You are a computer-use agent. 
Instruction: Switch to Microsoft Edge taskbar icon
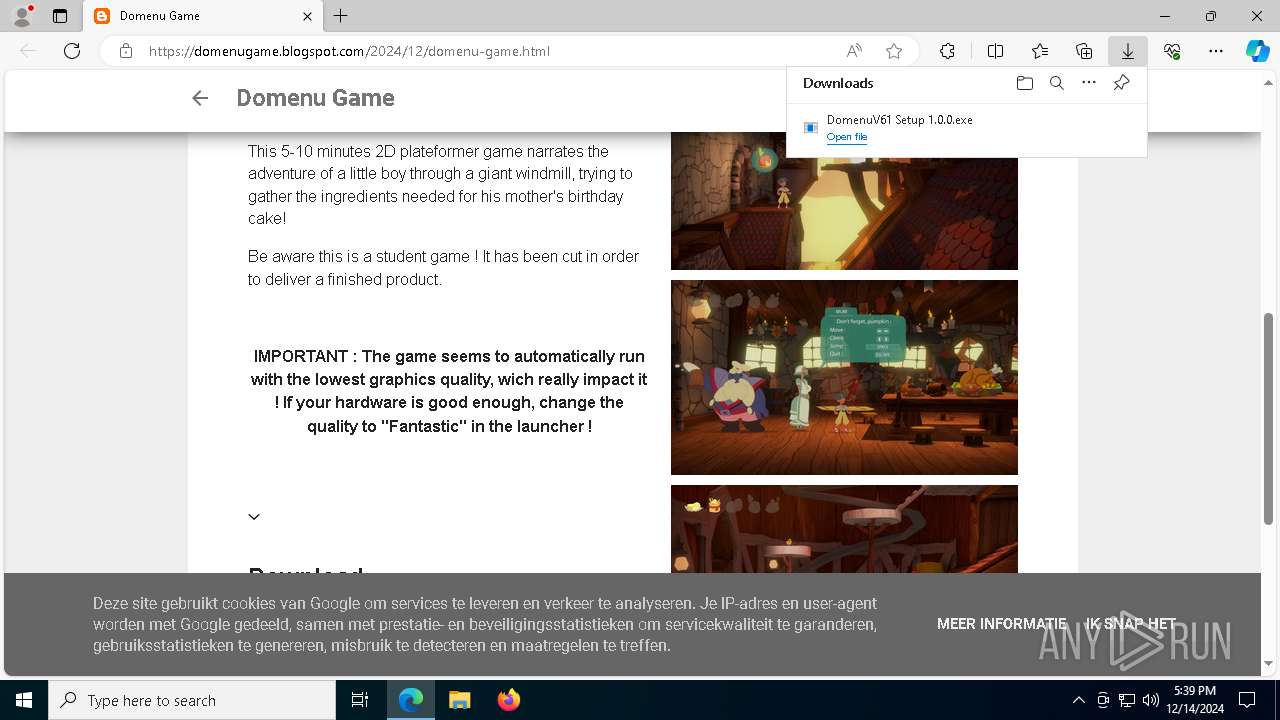411,700
